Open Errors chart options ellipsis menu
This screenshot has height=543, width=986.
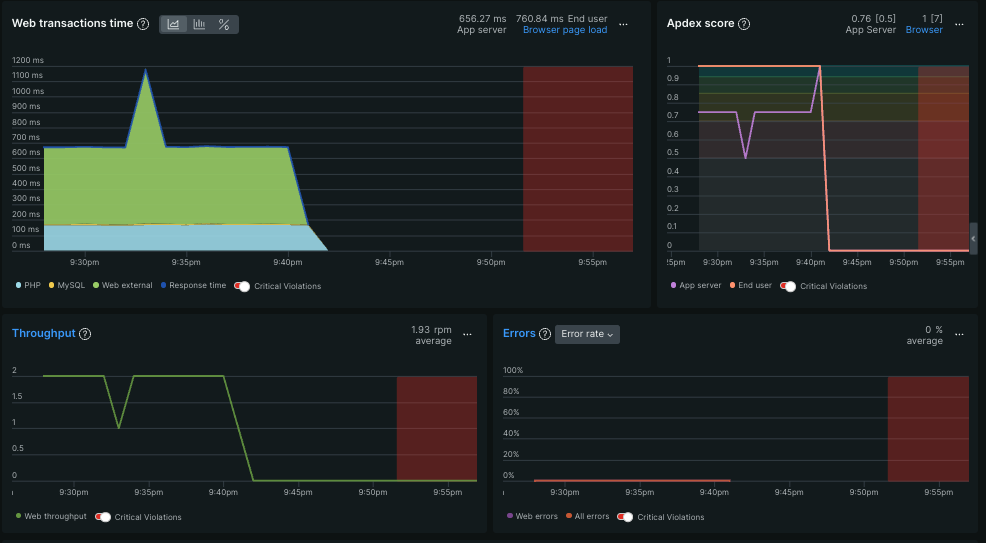click(960, 334)
